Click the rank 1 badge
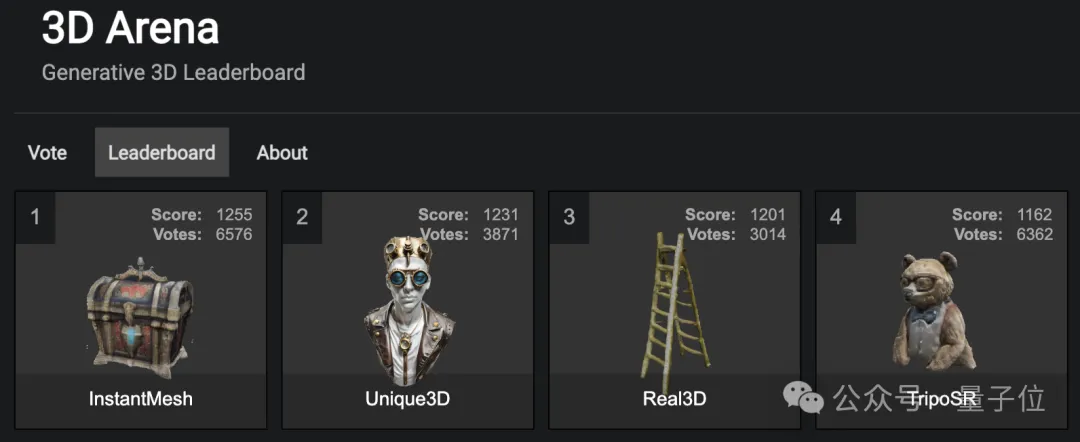The width and height of the screenshot is (1080, 442). point(35,218)
